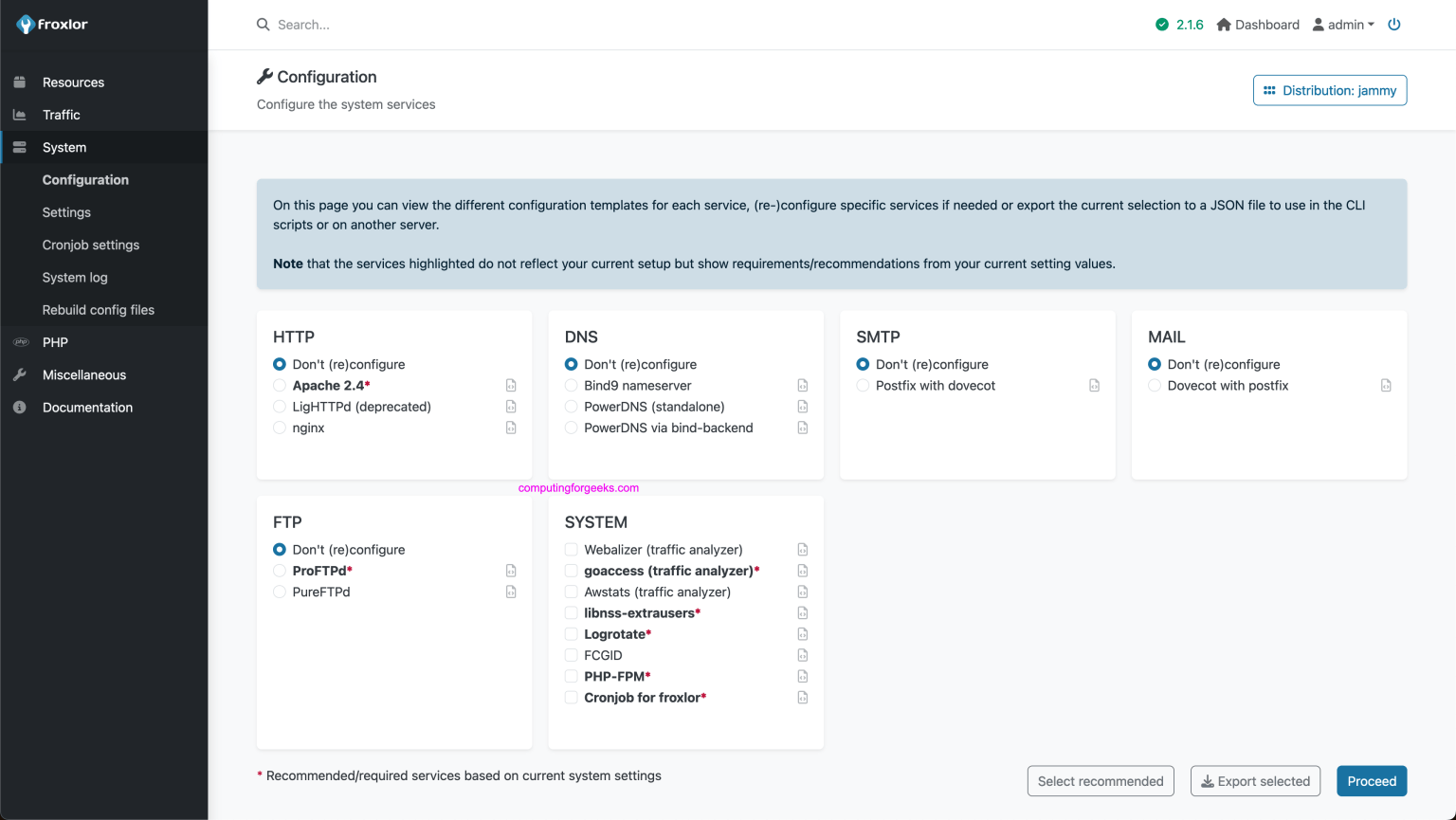Screen dimensions: 1456x820
Task: Click the logout power icon
Action: point(1393,24)
